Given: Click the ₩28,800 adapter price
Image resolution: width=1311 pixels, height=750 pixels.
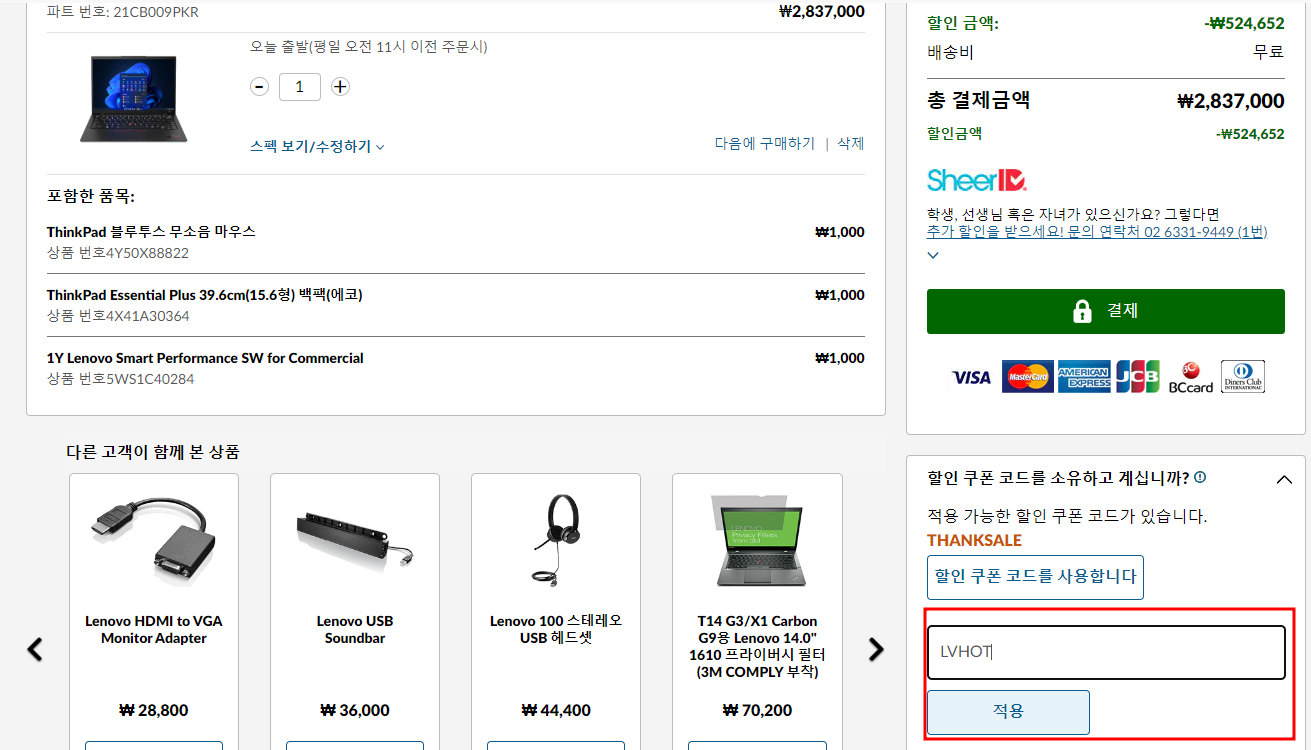Looking at the screenshot, I should pos(154,711).
